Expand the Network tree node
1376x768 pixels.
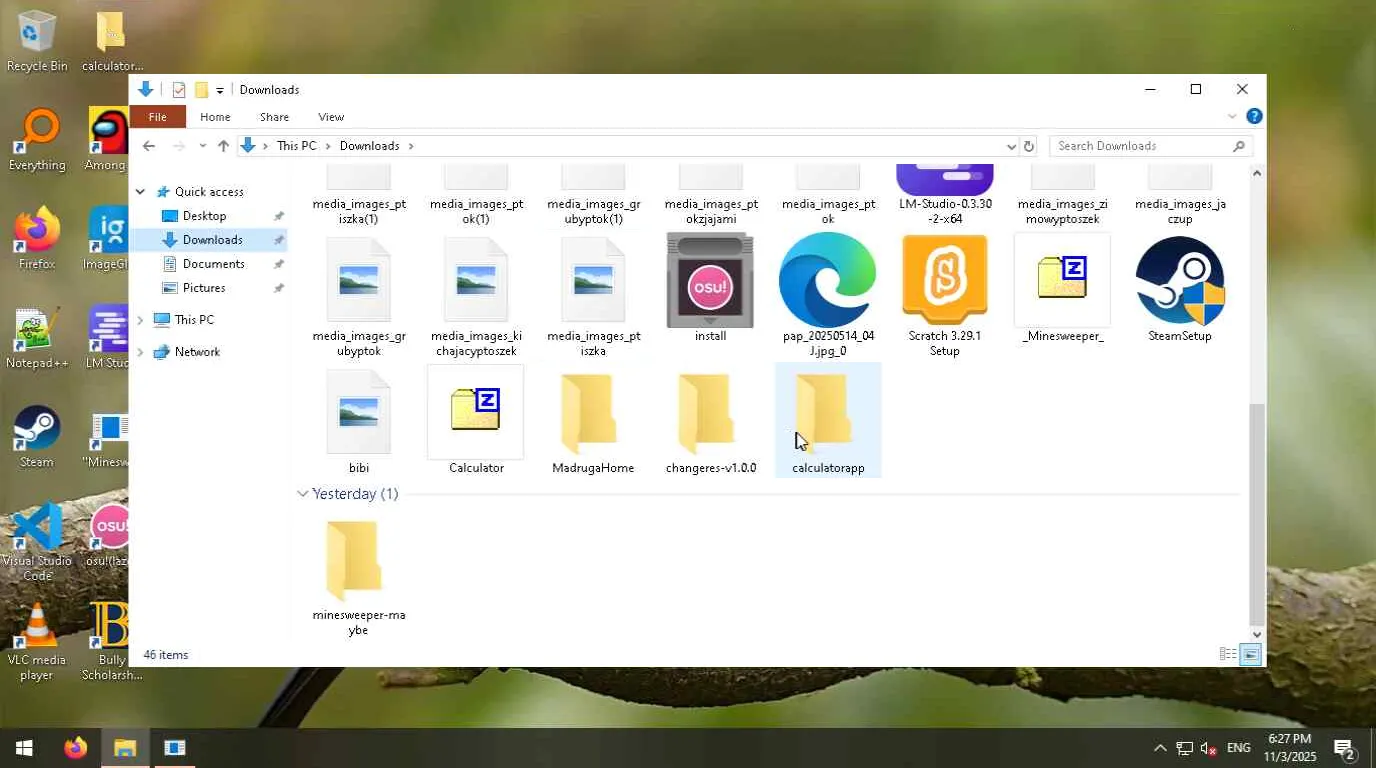tap(140, 352)
